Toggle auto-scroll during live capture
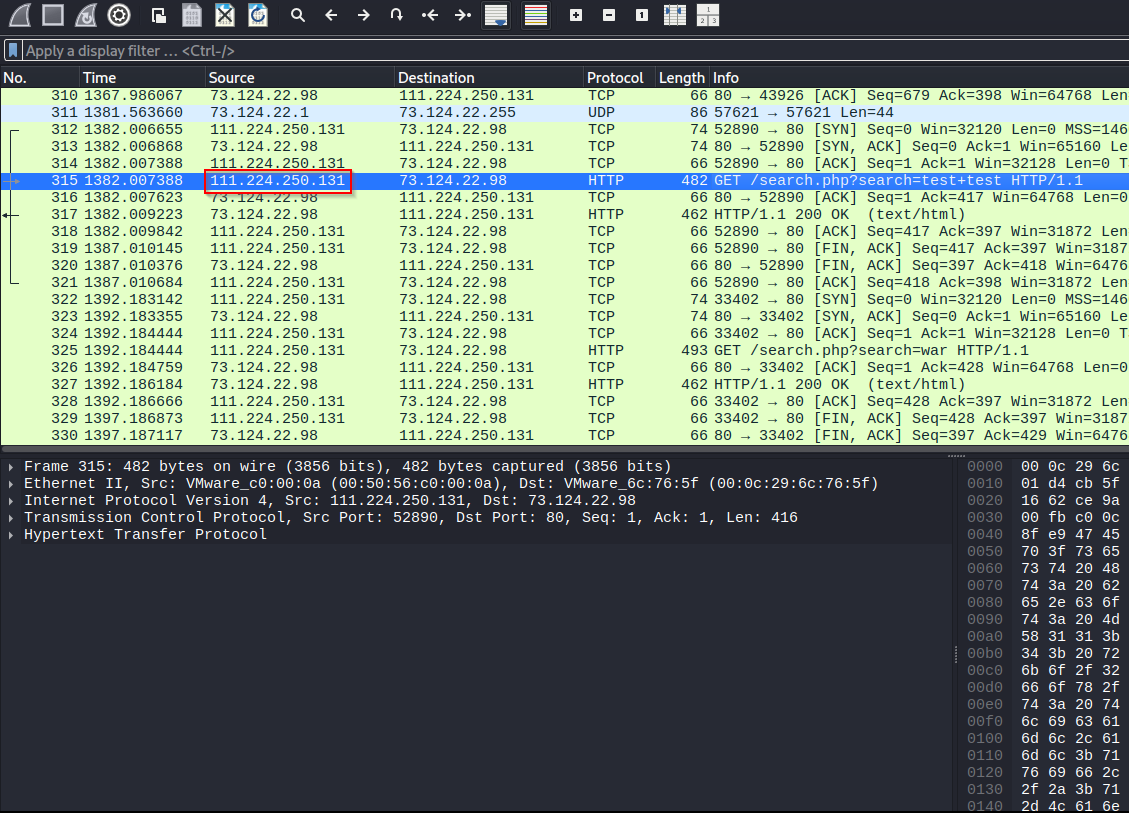1129x813 pixels. tap(495, 15)
